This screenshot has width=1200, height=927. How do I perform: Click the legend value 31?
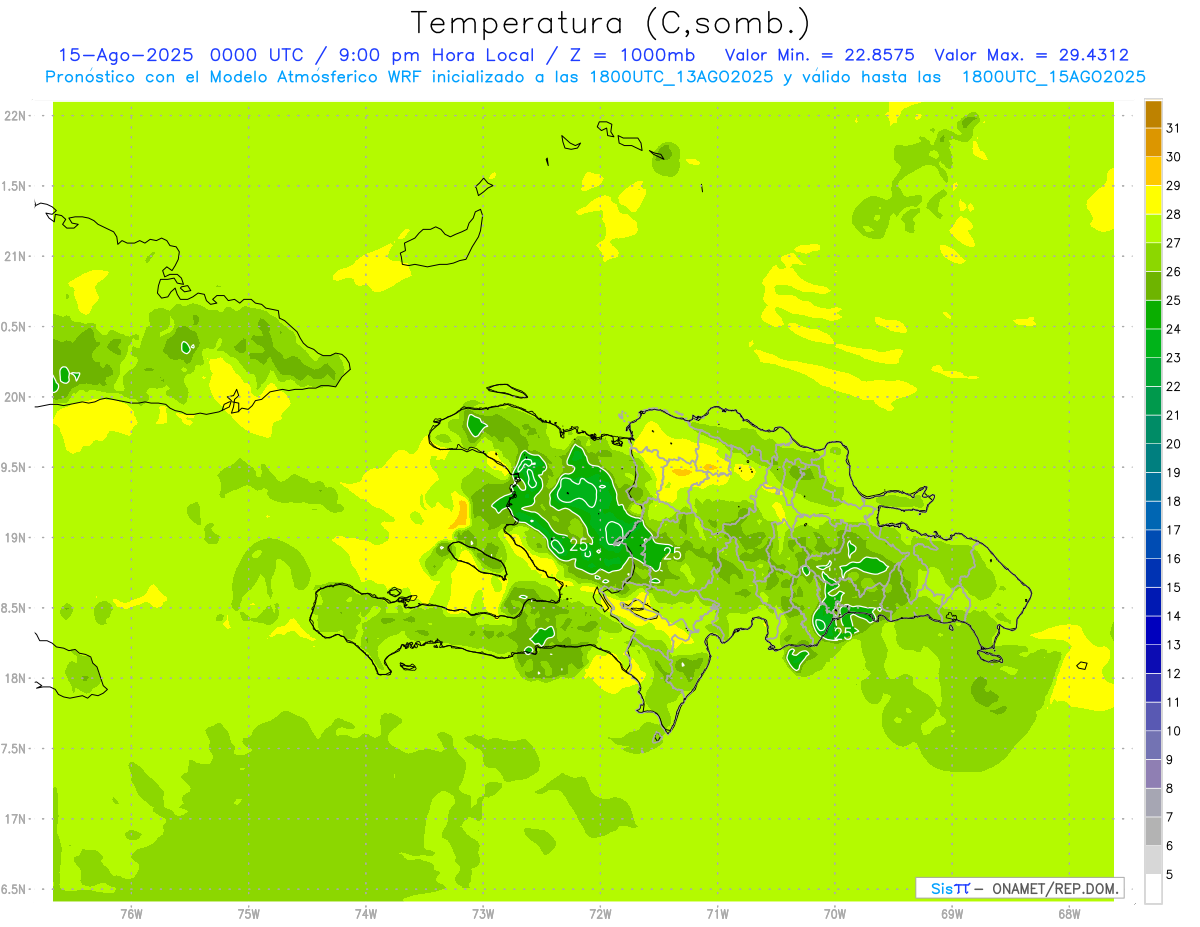1174,128
